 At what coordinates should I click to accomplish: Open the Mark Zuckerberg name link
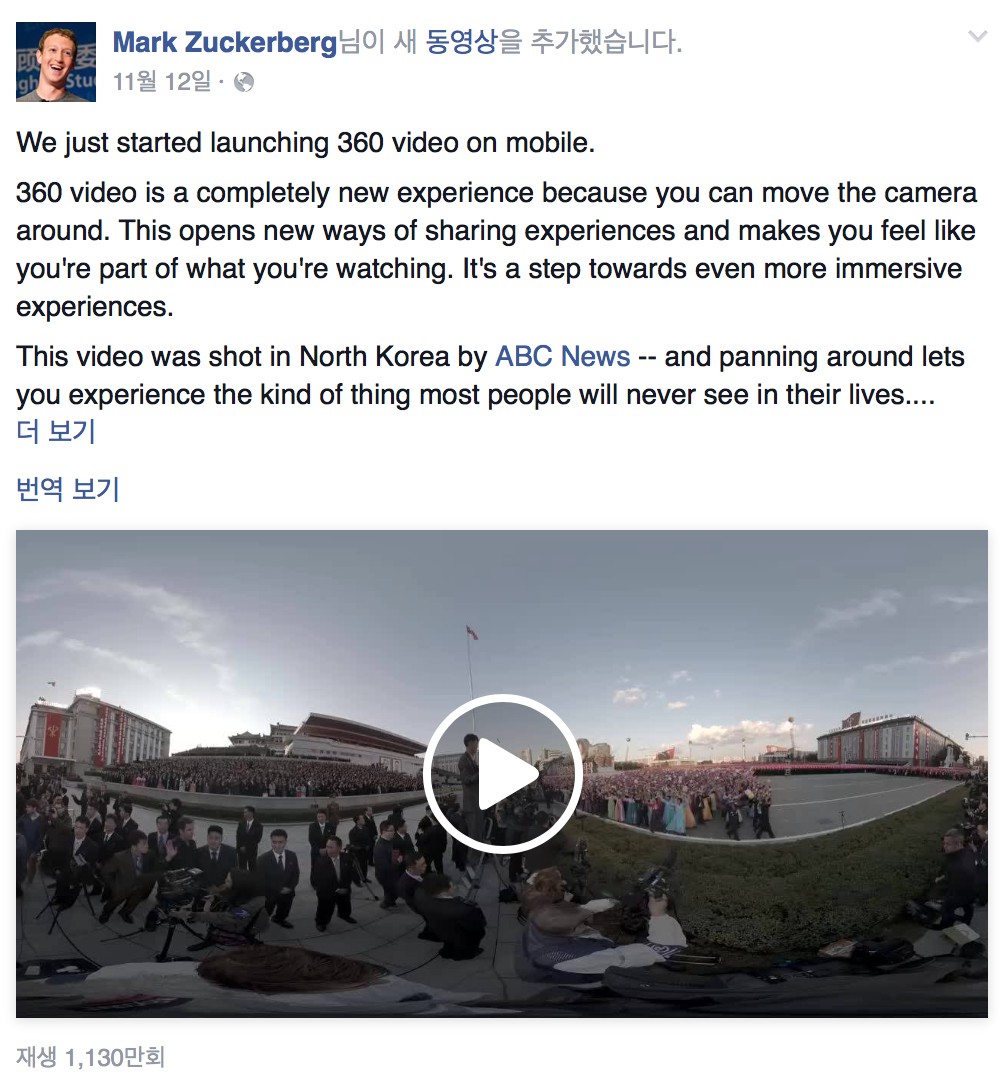225,42
